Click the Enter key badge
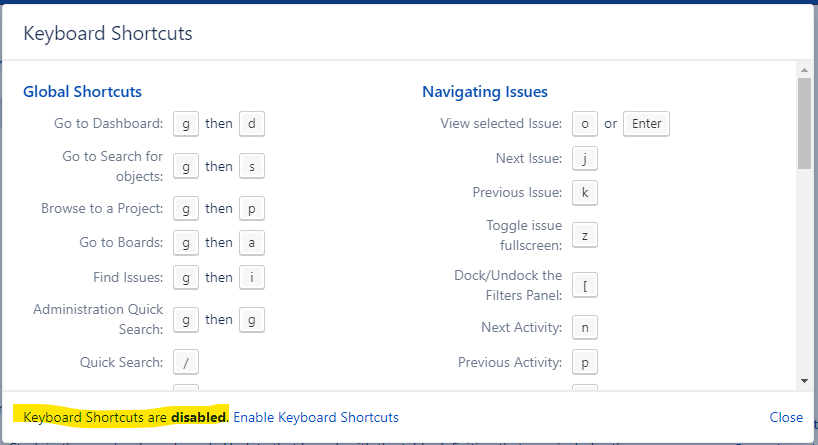The width and height of the screenshot is (818, 445). point(646,124)
